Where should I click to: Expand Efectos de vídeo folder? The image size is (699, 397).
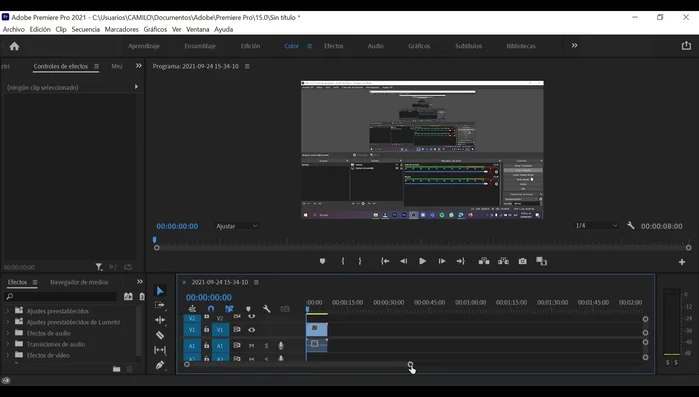point(8,355)
